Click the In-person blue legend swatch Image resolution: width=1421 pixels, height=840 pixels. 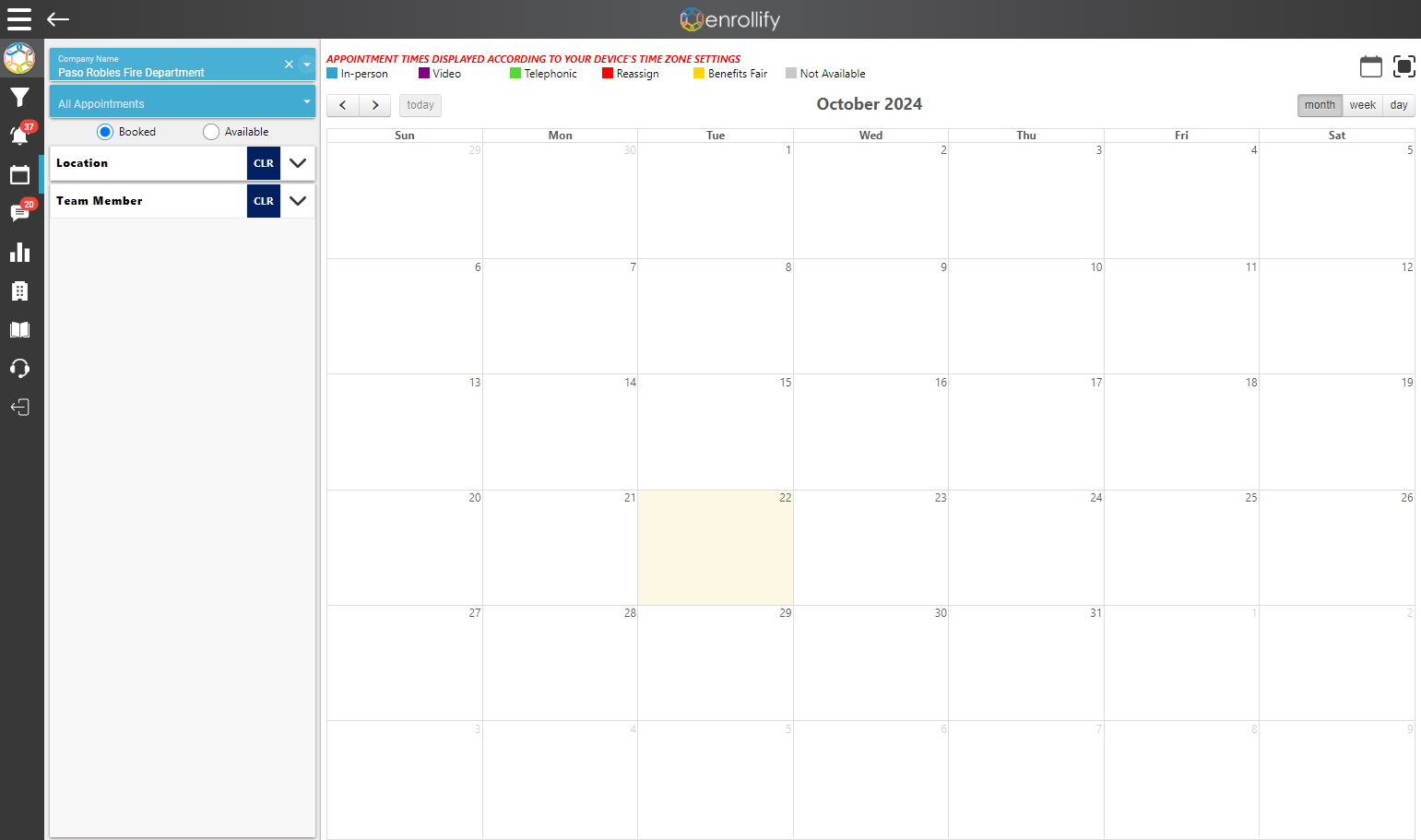[x=332, y=73]
